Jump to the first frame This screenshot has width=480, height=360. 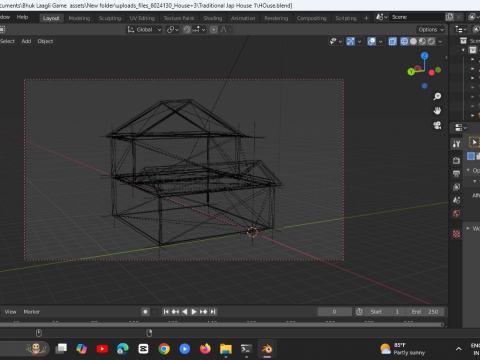point(166,312)
